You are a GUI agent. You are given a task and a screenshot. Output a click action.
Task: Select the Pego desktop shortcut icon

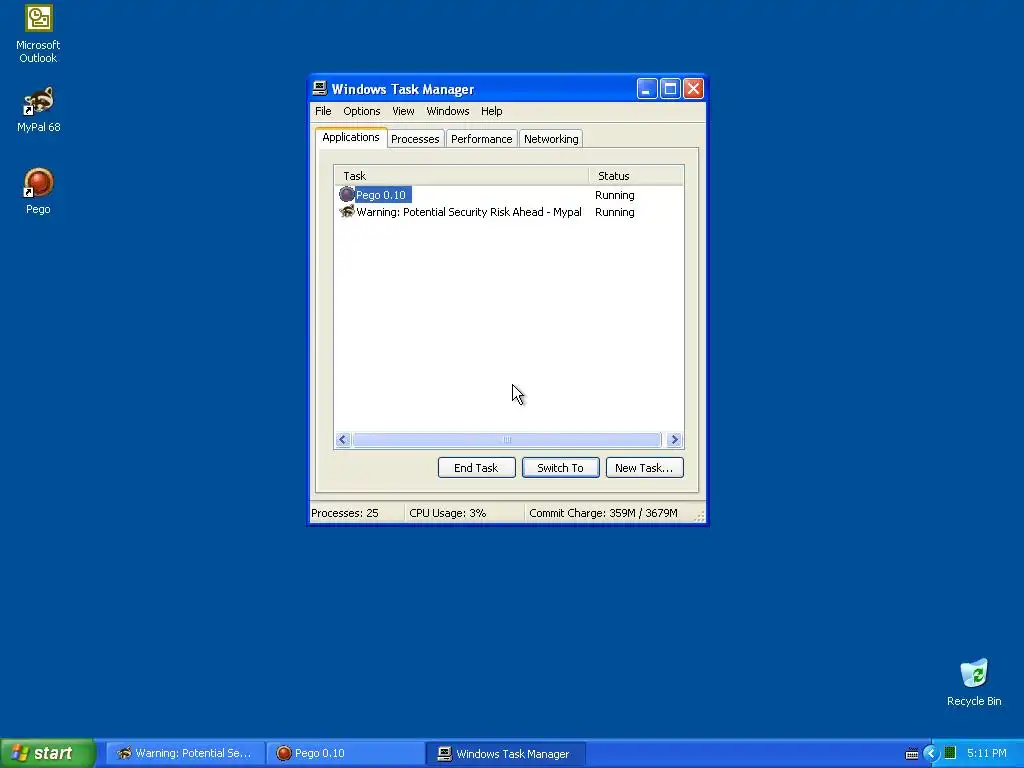[38, 191]
